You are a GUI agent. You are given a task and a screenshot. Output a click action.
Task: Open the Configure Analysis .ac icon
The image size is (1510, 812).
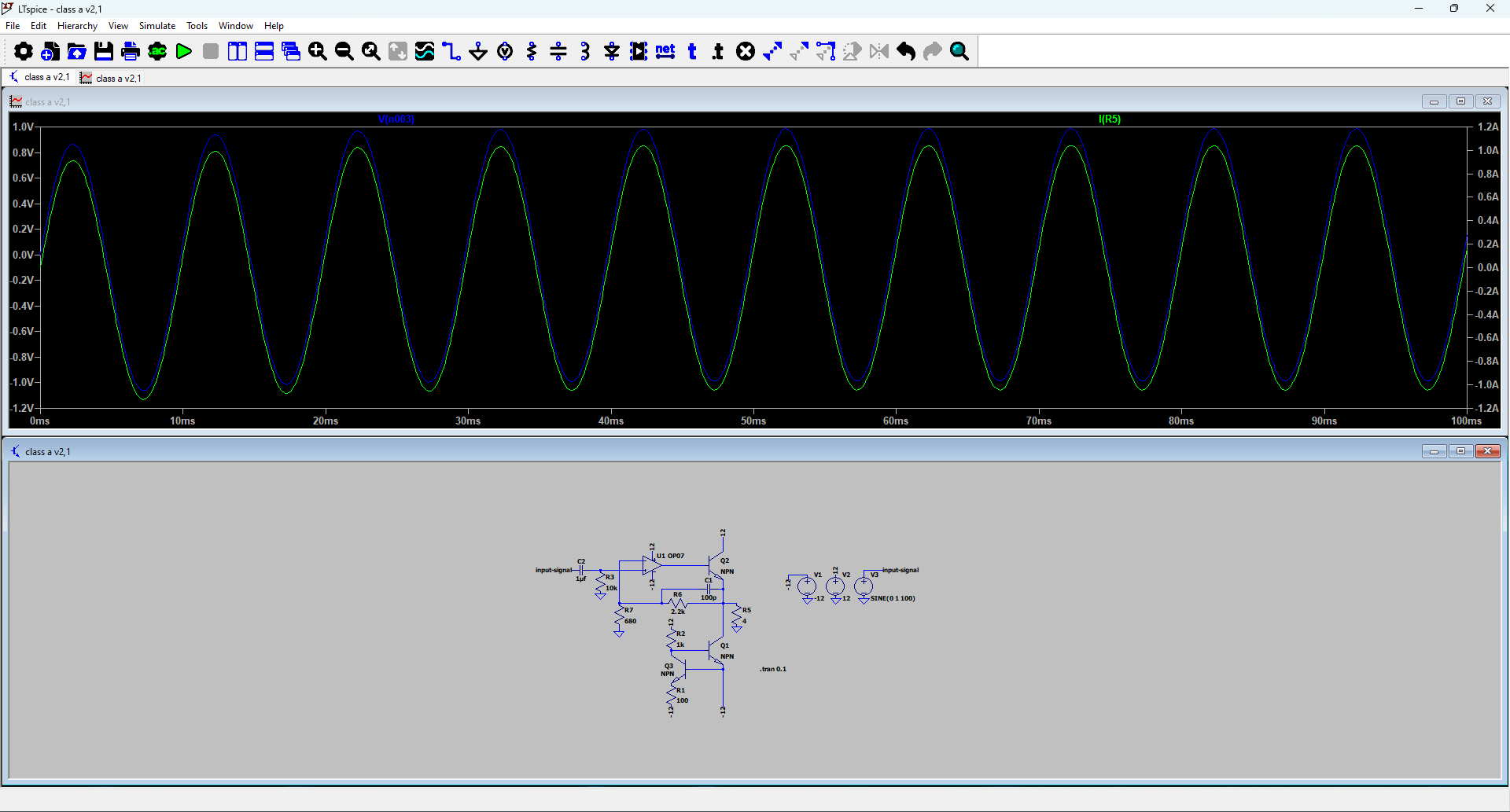coord(157,52)
